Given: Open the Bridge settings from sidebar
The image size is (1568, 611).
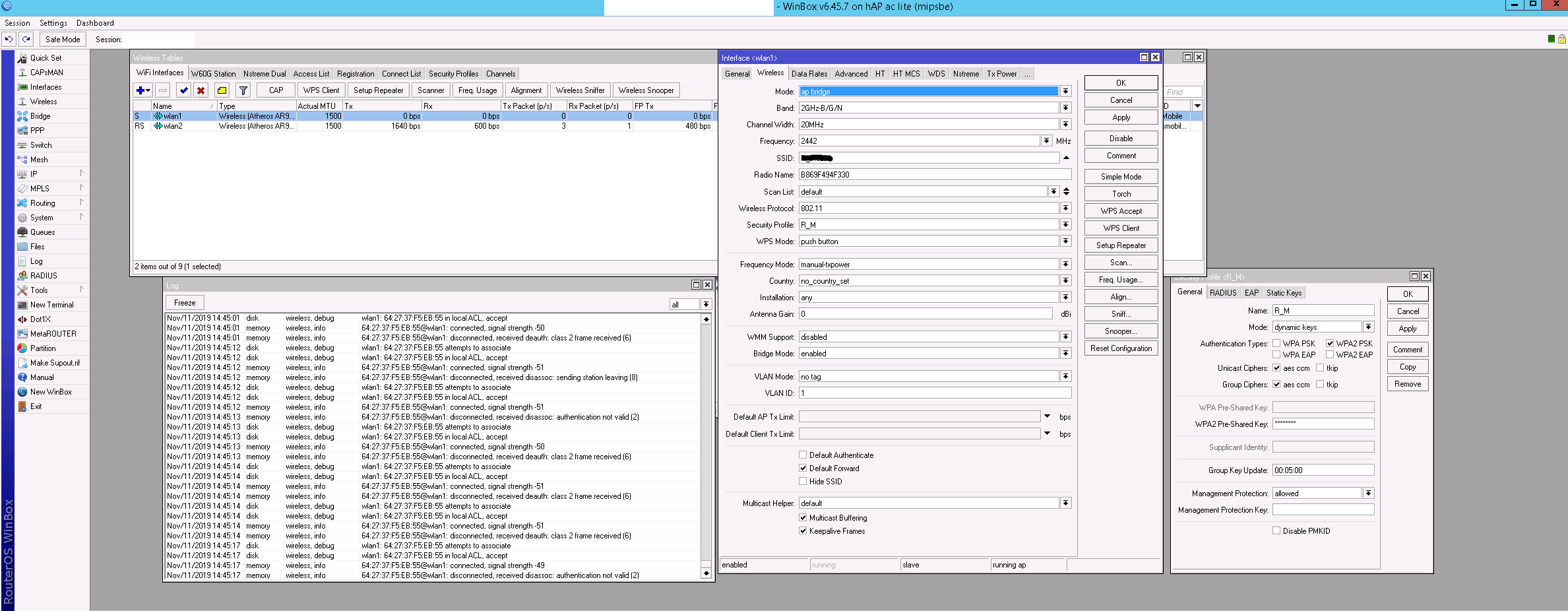Looking at the screenshot, I should pyautogui.click(x=40, y=115).
